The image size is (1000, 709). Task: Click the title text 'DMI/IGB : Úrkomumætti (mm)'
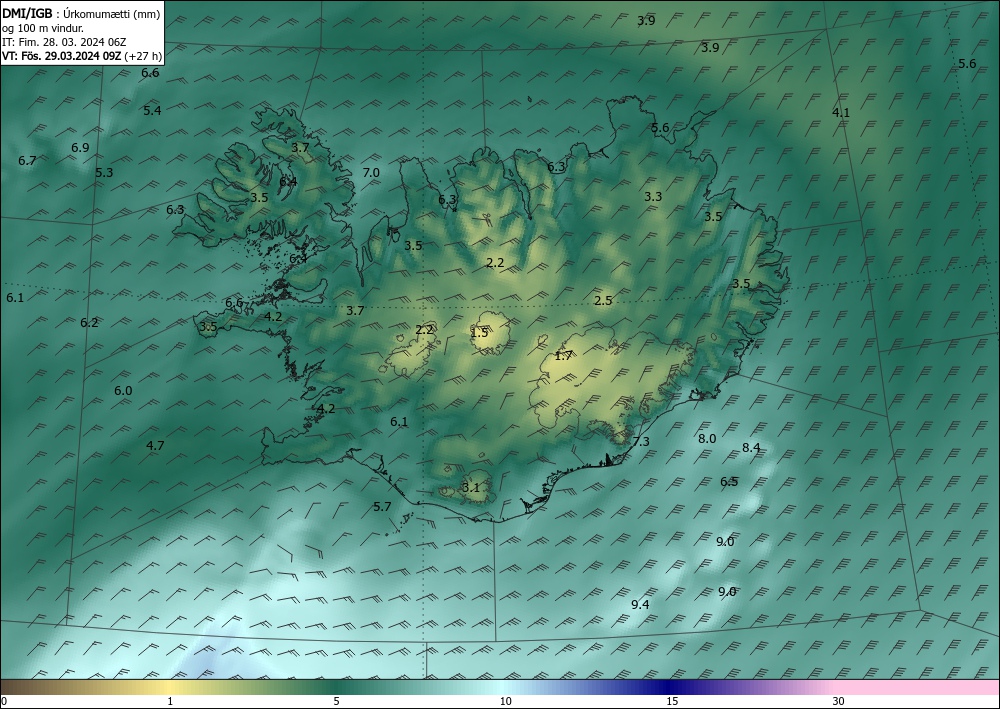[x=81, y=13]
